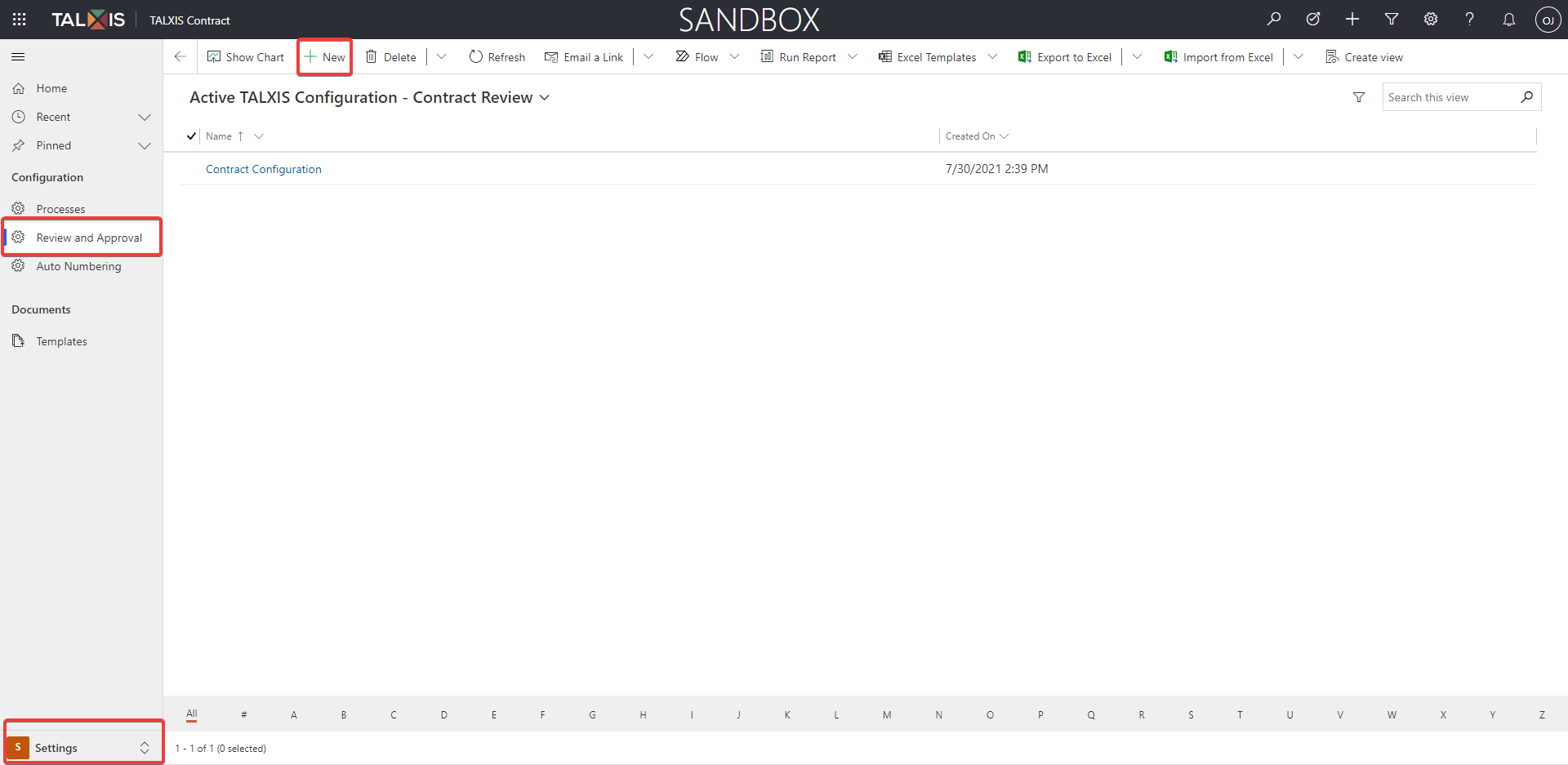Click the search icon in Search this view
1568x765 pixels.
(x=1527, y=97)
